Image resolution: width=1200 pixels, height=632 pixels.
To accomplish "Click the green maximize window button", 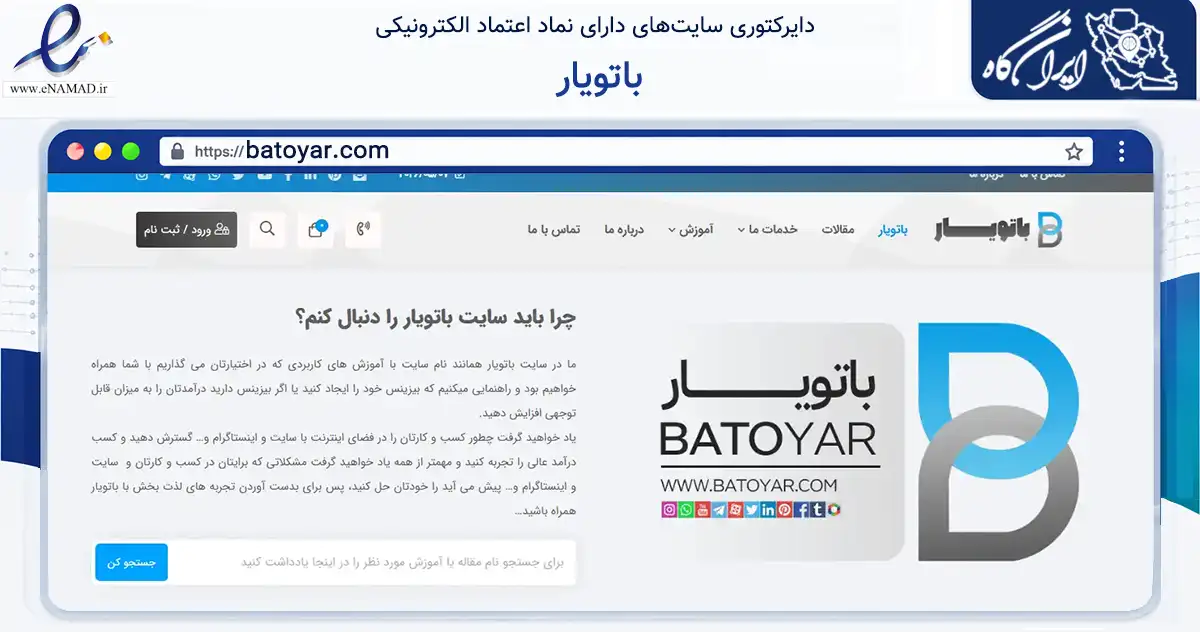I will pyautogui.click(x=130, y=152).
